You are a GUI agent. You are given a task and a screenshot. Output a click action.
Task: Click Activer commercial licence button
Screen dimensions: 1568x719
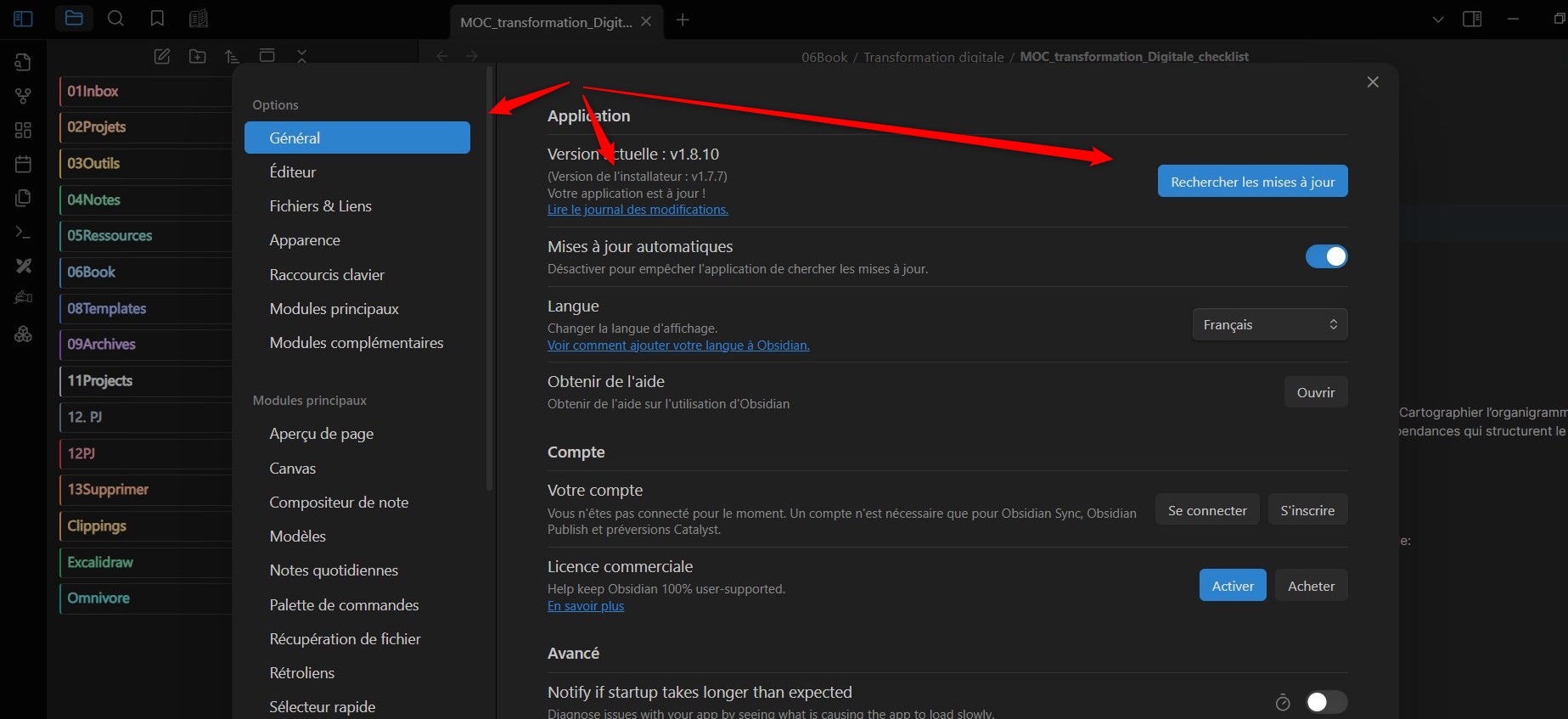(x=1233, y=586)
